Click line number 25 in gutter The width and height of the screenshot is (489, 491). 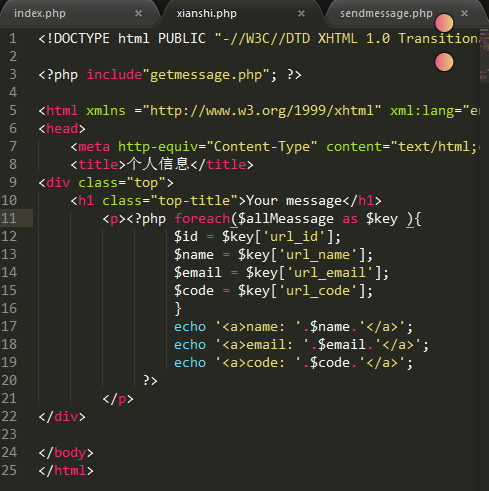(x=9, y=470)
